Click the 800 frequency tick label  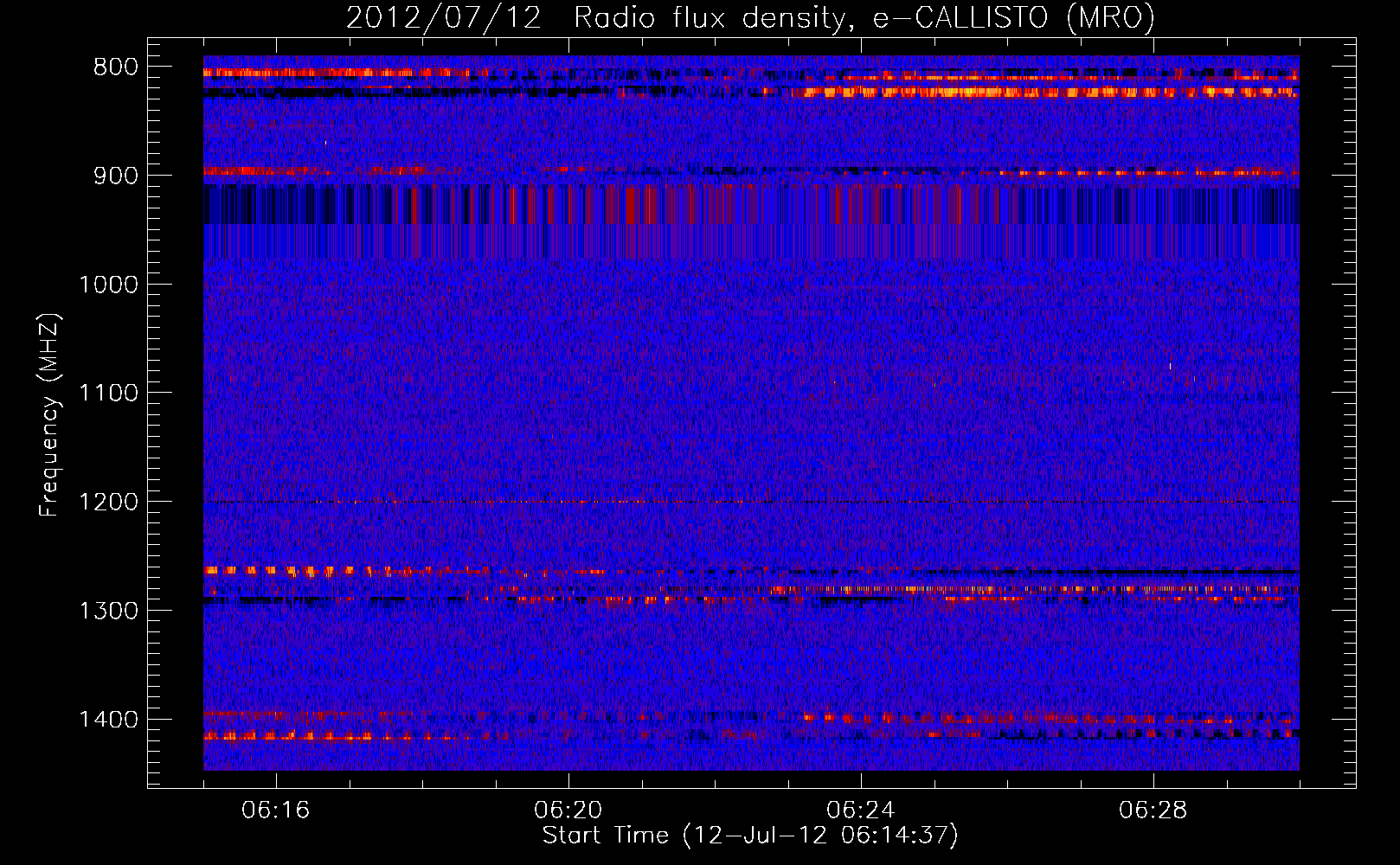[116, 67]
